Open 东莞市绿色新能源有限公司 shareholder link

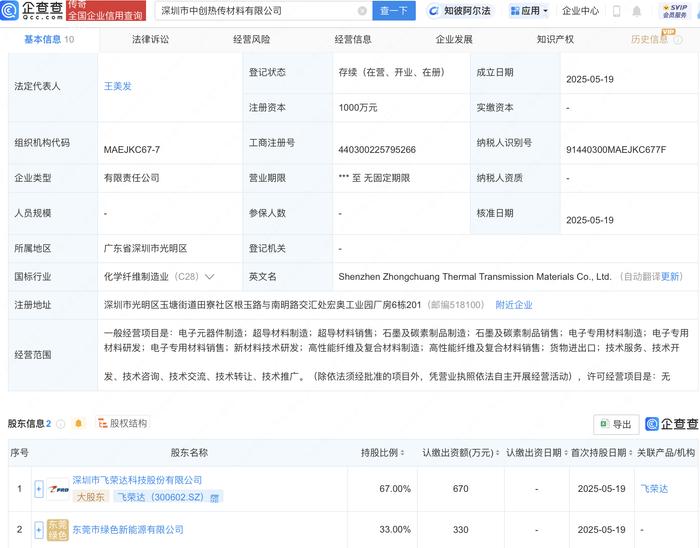point(128,530)
